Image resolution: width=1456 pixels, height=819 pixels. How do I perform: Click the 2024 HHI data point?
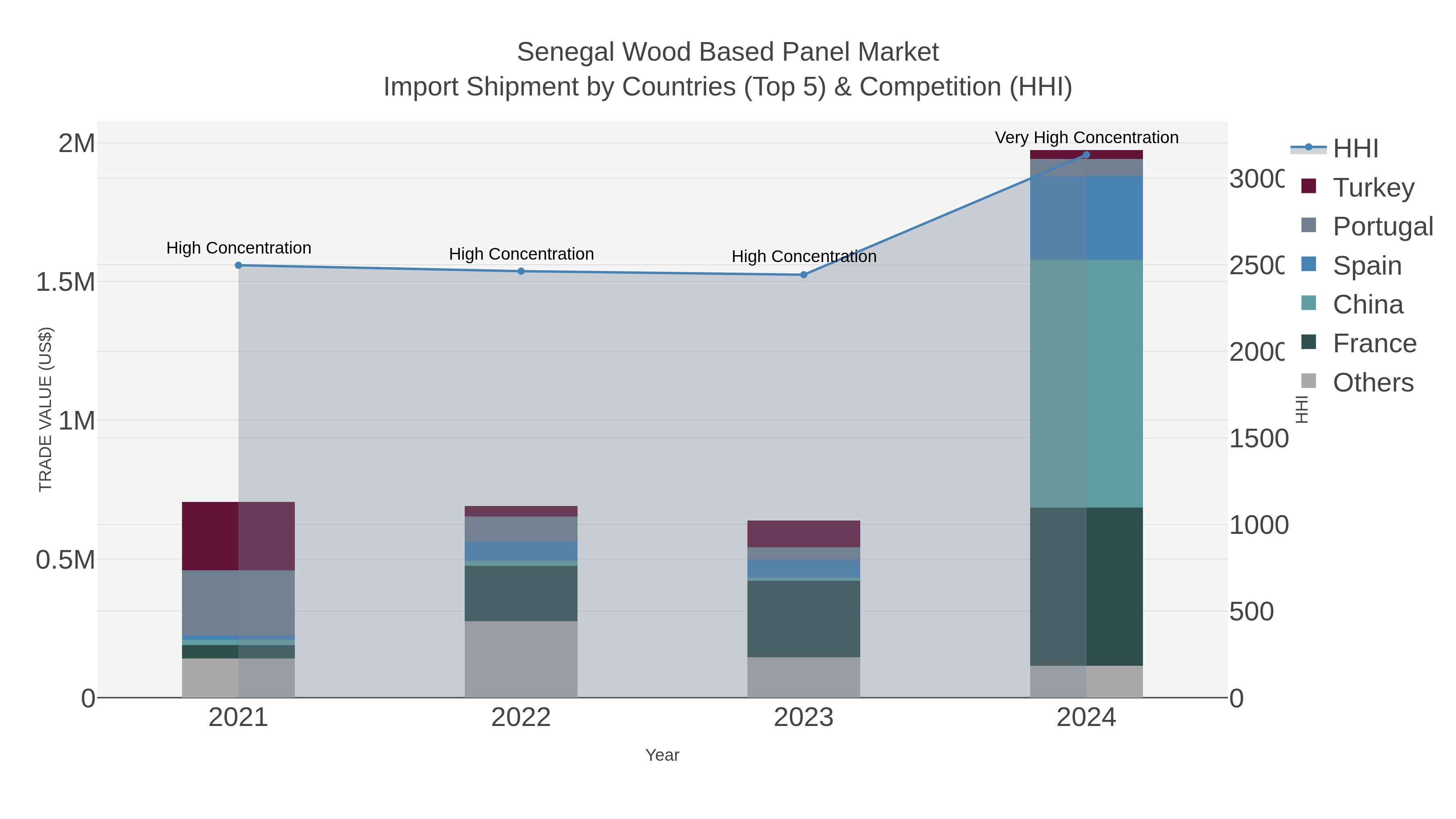point(1086,155)
